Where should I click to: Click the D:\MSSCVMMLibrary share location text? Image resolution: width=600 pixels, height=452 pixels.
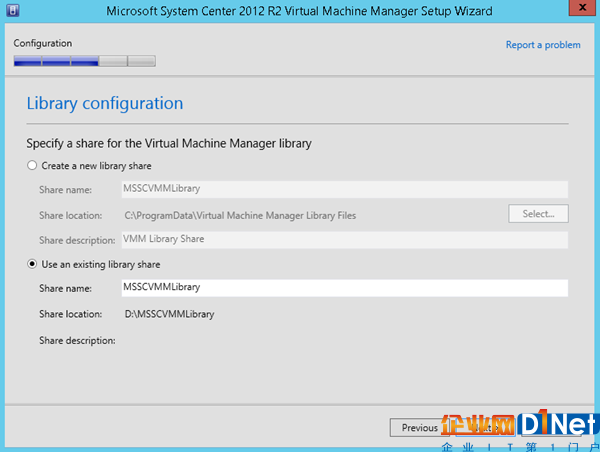[x=169, y=314]
